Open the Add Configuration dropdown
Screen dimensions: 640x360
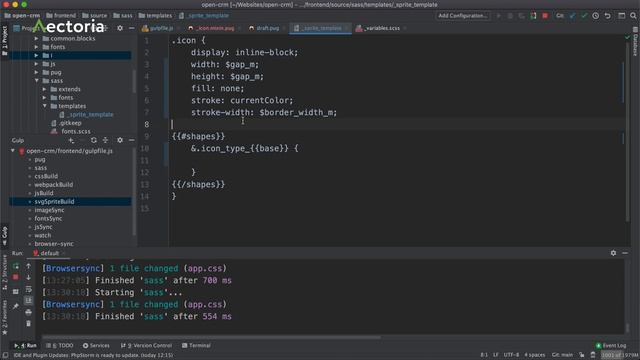pyautogui.click(x=462, y=16)
